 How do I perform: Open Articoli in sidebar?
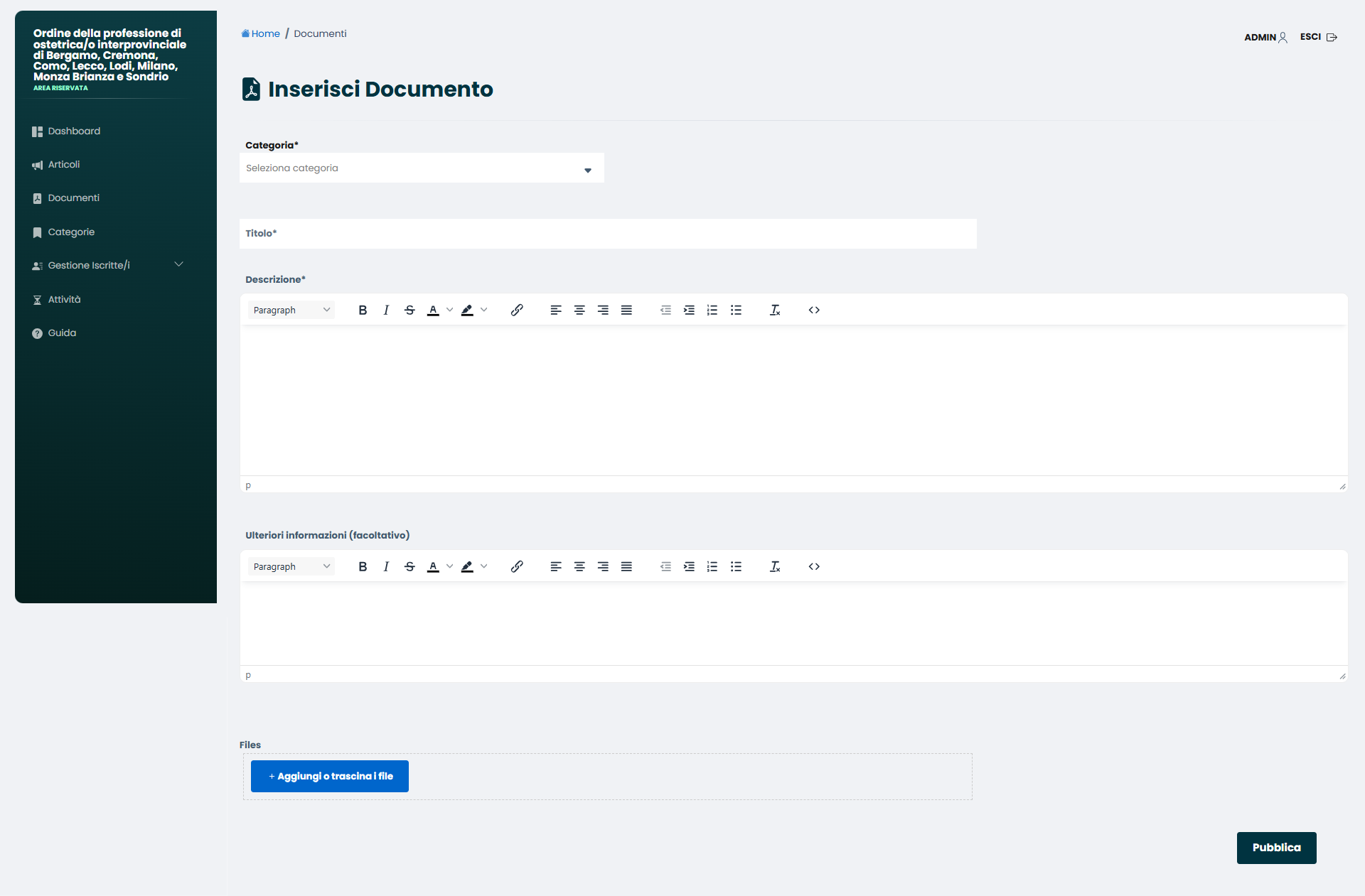[64, 165]
